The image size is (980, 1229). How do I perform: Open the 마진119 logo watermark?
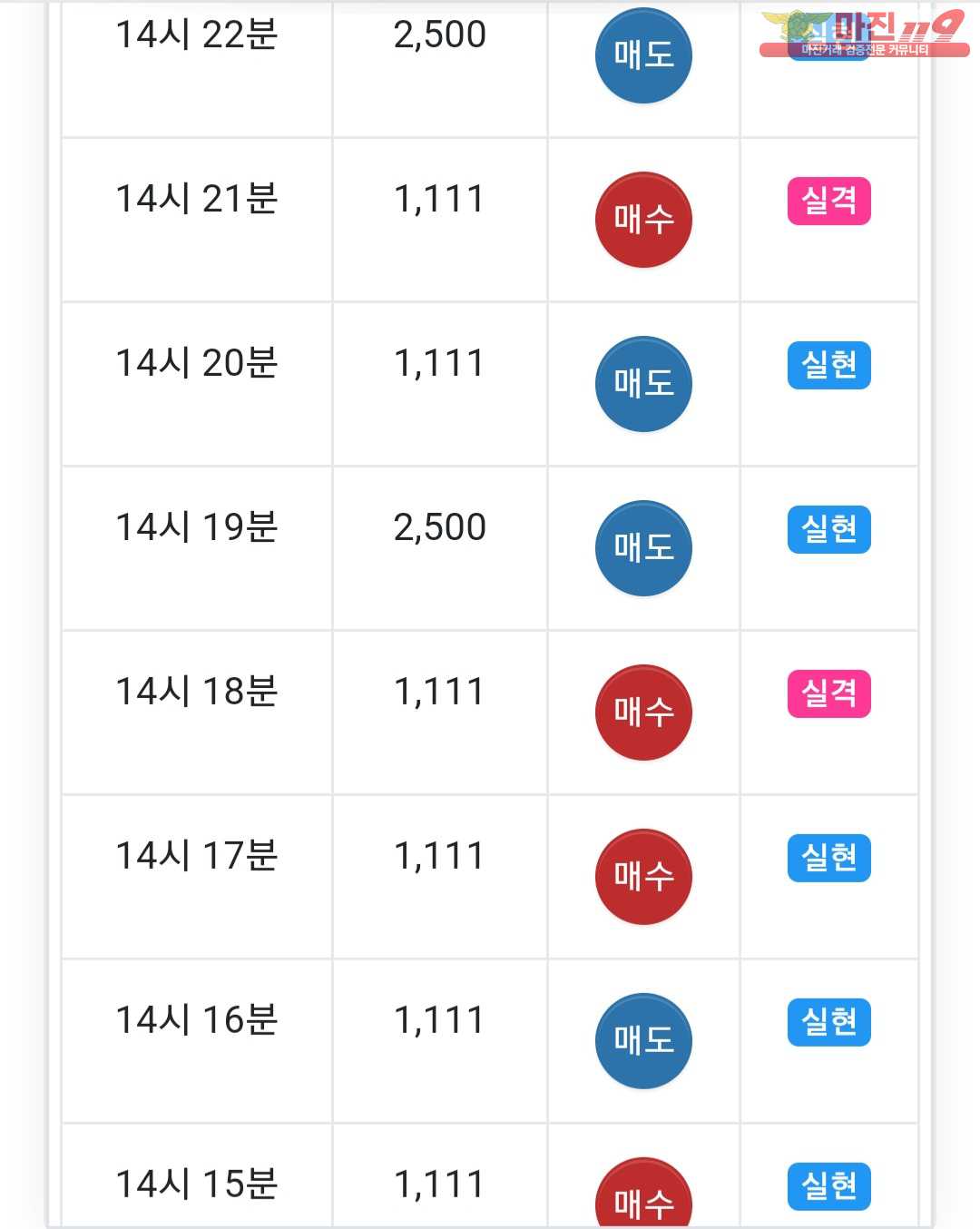[864, 34]
